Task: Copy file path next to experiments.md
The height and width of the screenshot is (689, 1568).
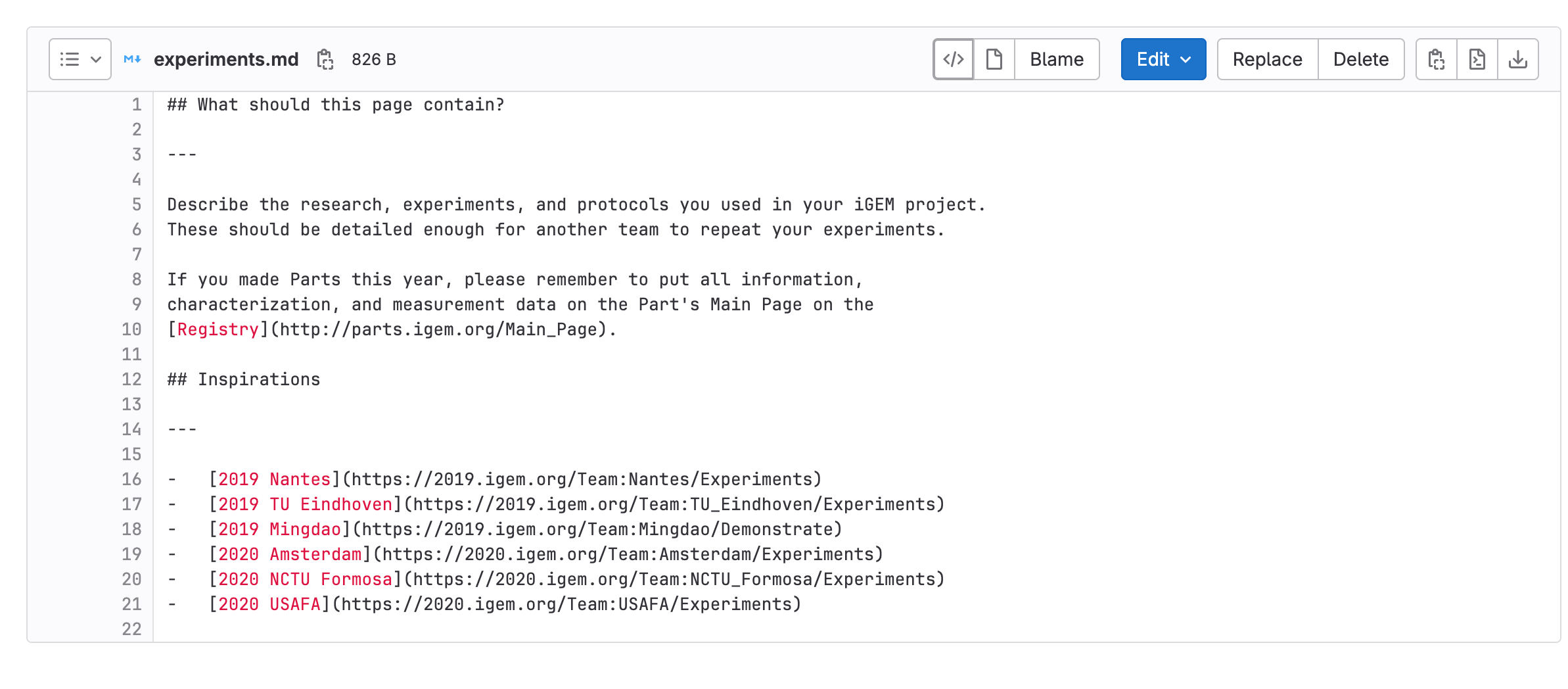Action: coord(325,59)
